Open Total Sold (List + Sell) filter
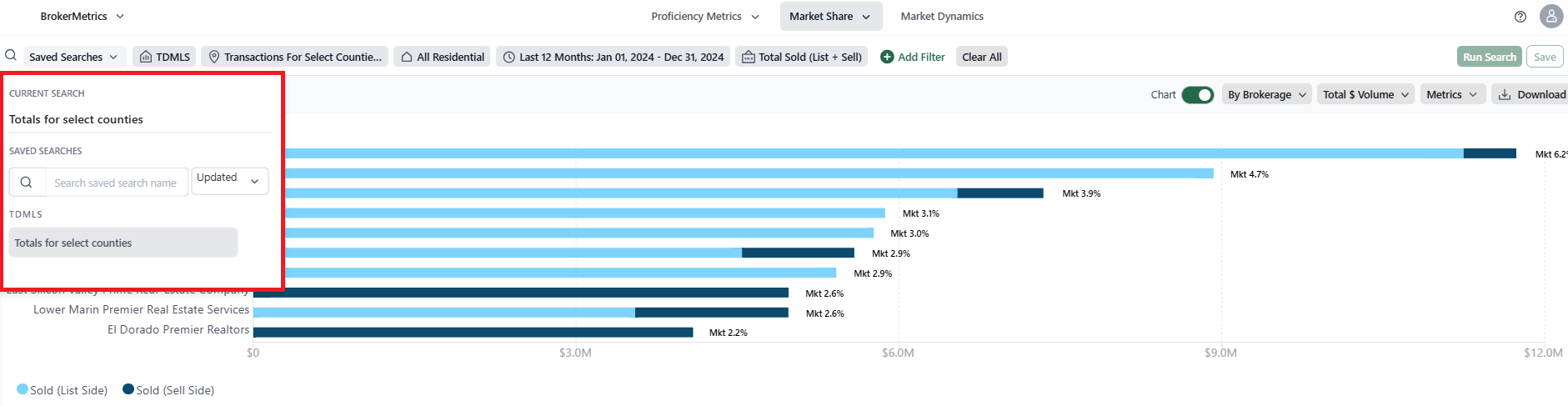Screen dimensions: 1568x406 802,57
